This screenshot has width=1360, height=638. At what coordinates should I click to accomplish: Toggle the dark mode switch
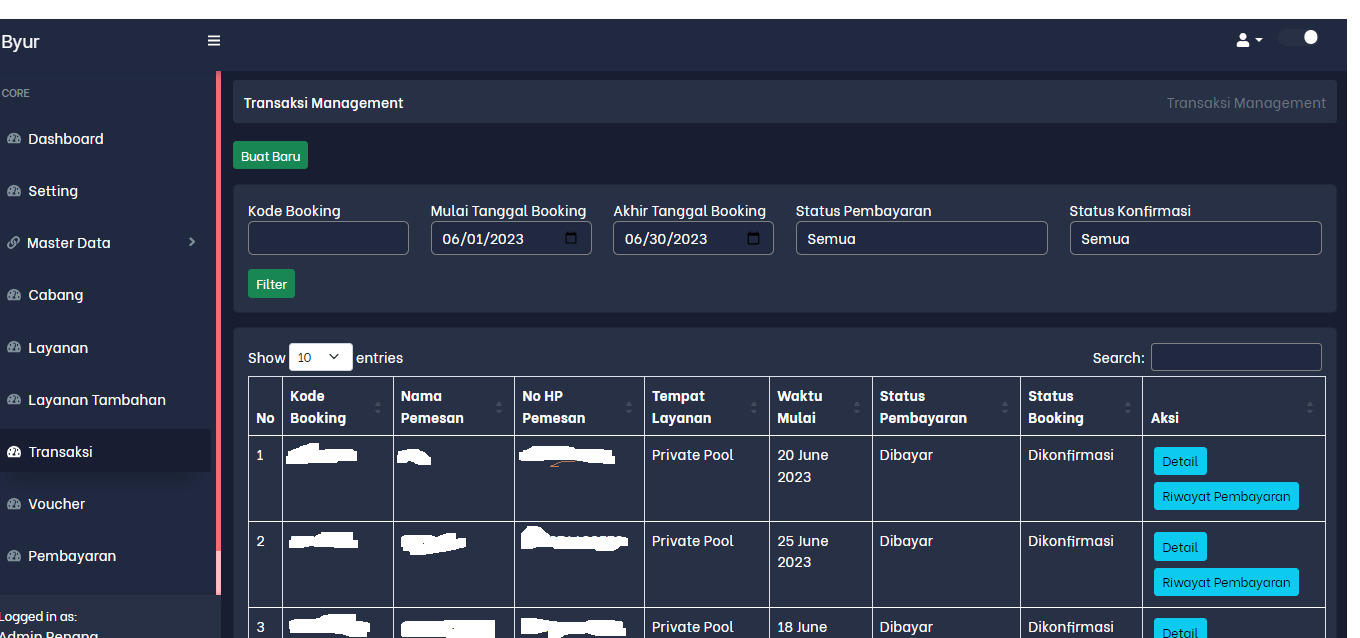click(1299, 38)
